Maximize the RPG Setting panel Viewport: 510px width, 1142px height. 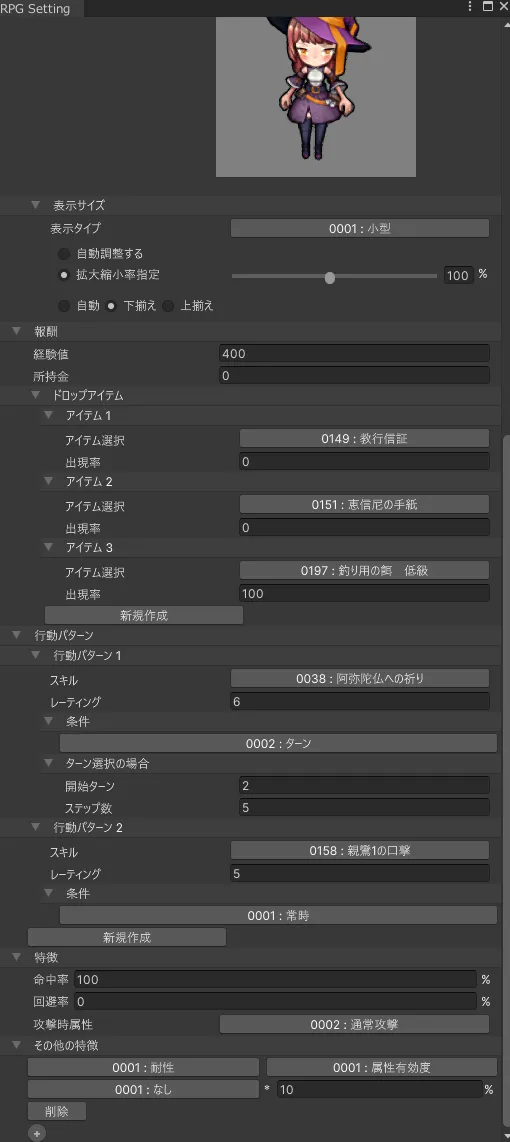(488, 7)
